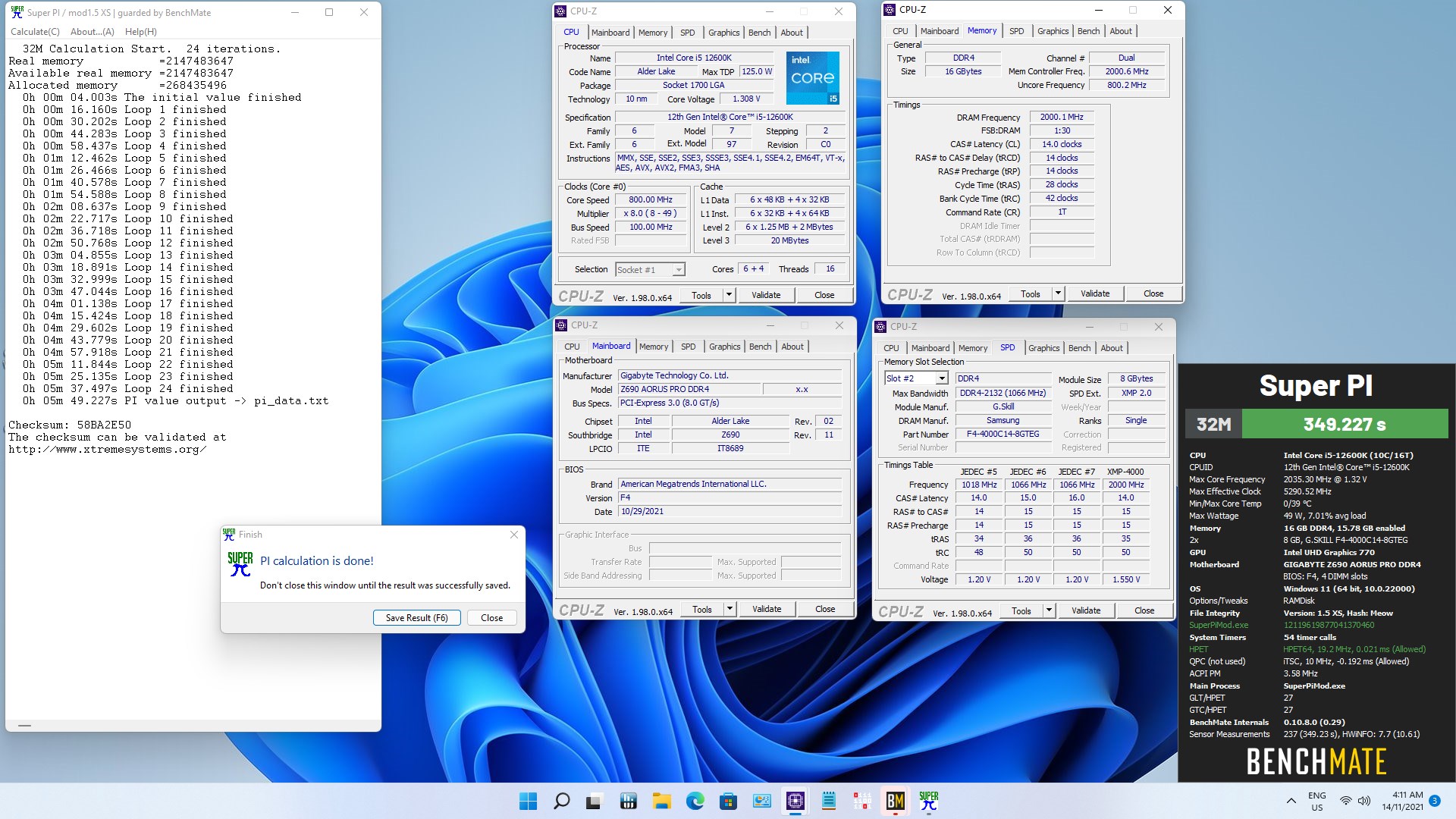Screen dimensions: 1456x819
Task: Open the Microsoft Store taskbar icon
Action: tap(728, 801)
